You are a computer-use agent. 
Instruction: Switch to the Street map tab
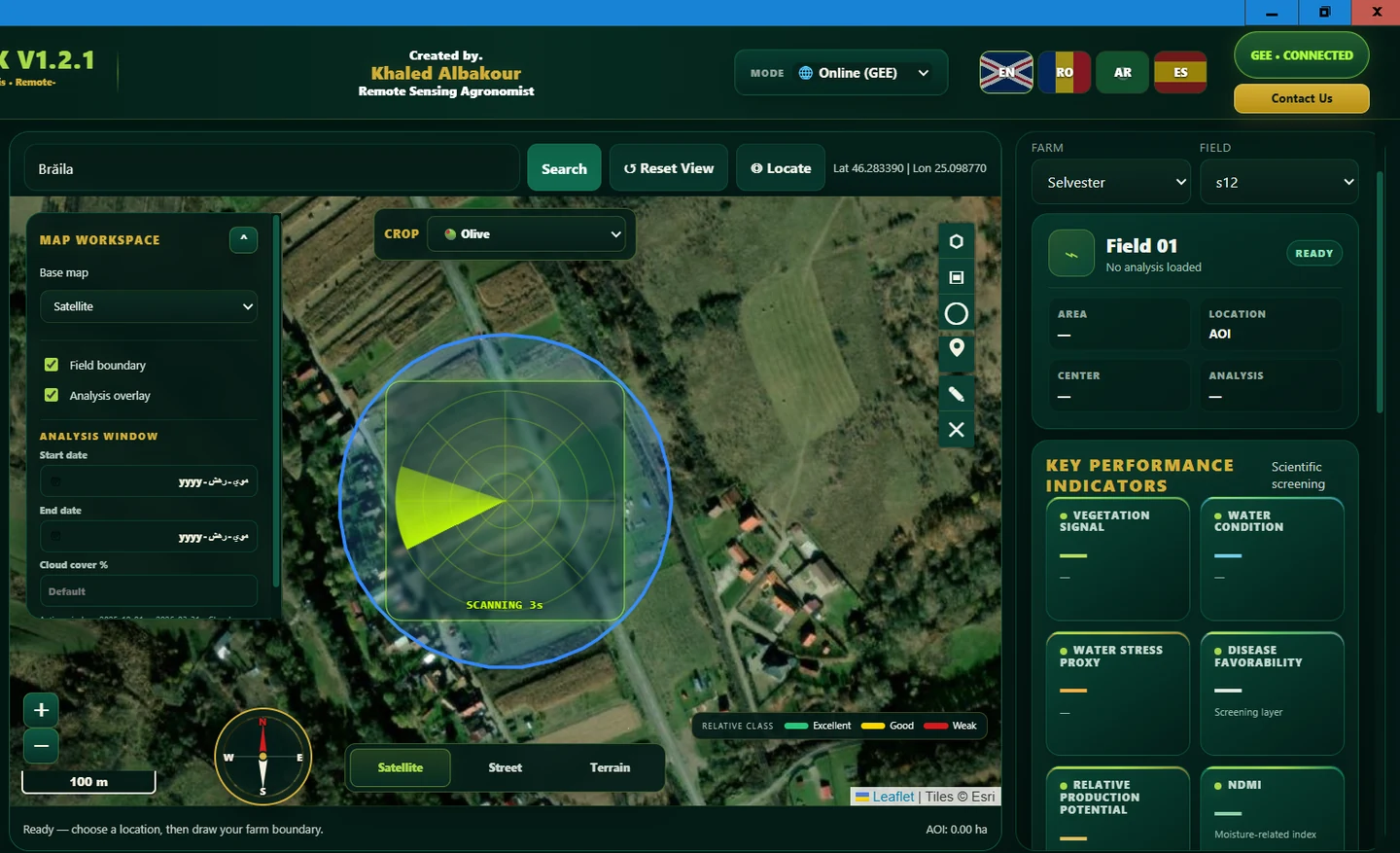[x=505, y=767]
